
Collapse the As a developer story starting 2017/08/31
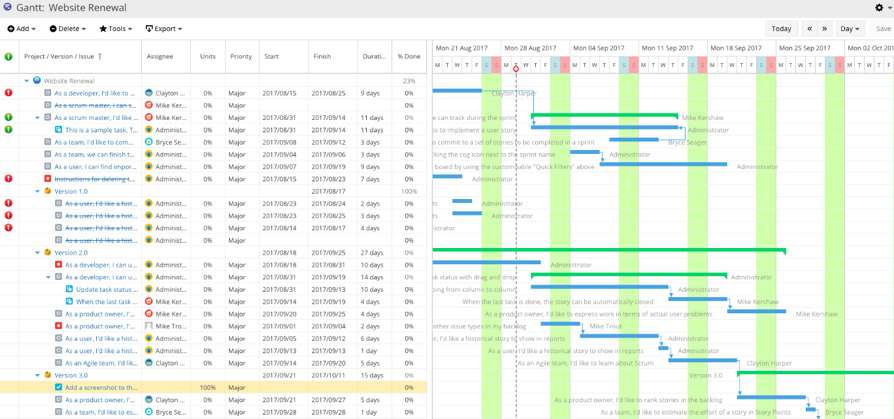(48, 277)
